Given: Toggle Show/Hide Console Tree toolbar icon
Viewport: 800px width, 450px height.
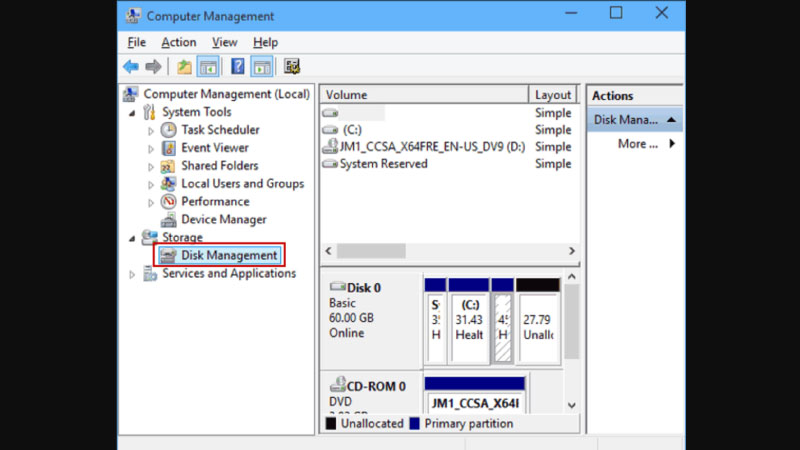Looking at the screenshot, I should point(208,67).
